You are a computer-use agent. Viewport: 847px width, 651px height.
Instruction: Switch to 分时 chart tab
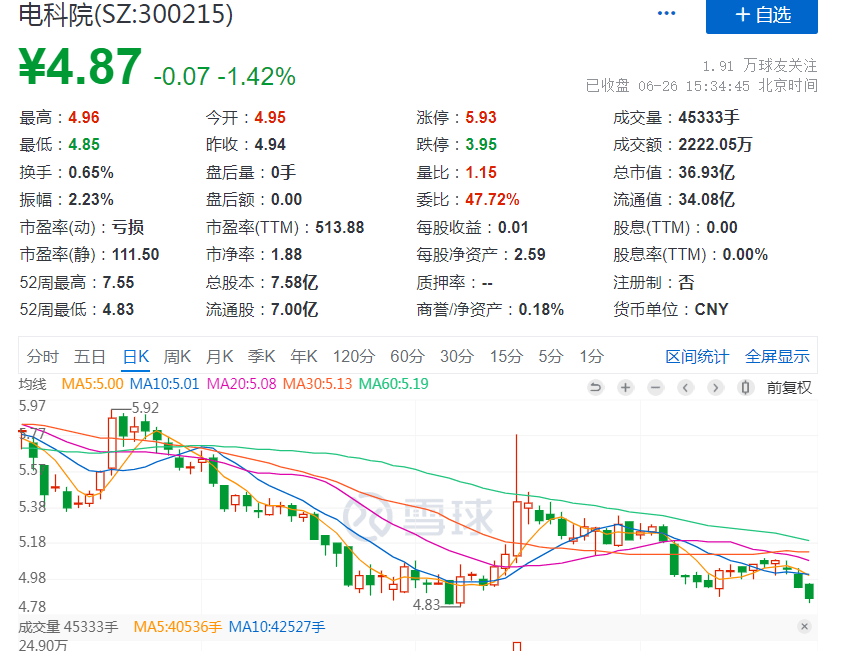[43, 357]
